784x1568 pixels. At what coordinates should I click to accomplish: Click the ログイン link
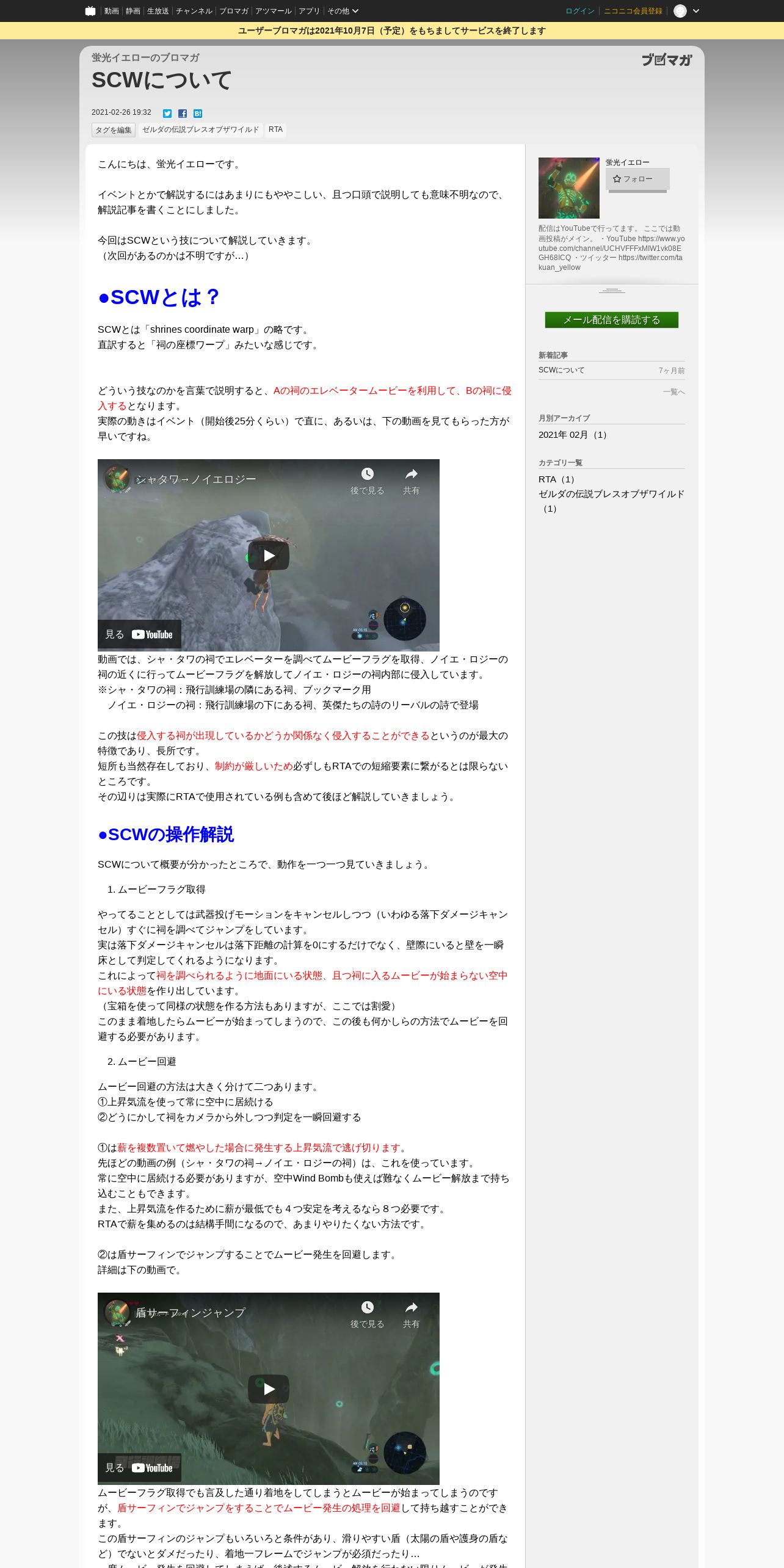click(x=580, y=11)
